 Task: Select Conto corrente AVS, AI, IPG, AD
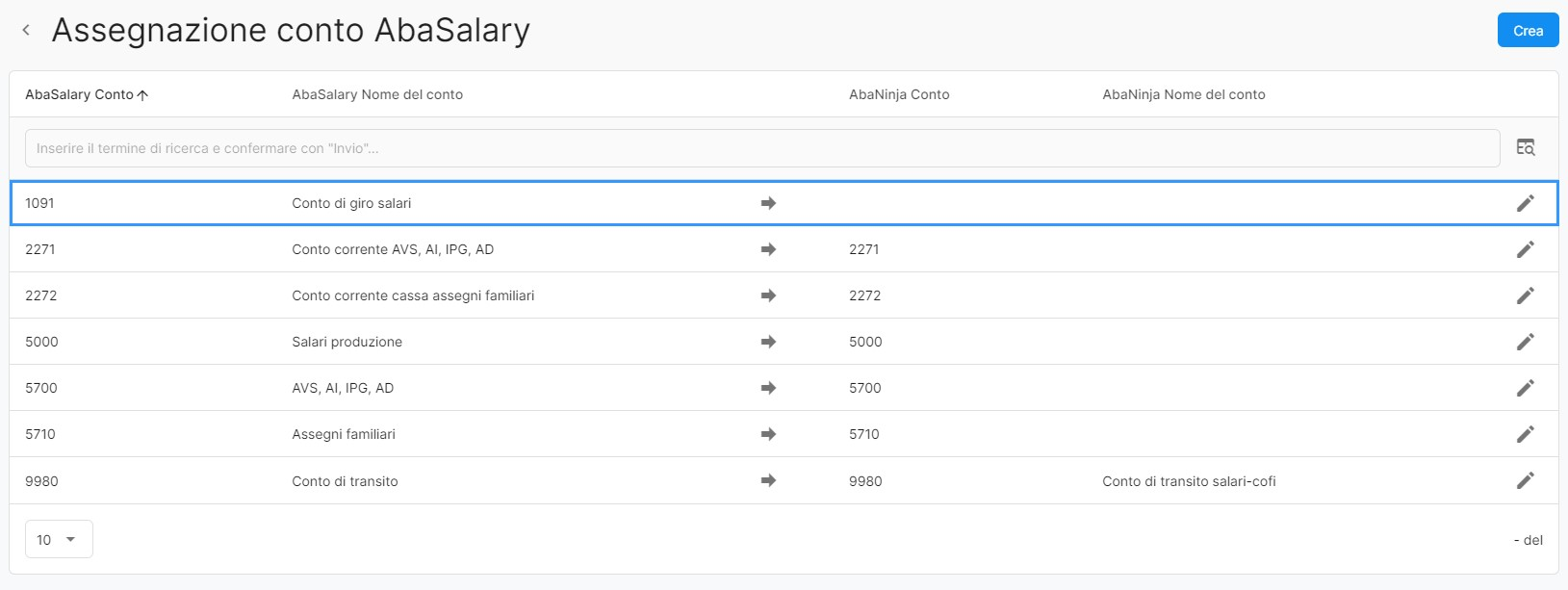pyautogui.click(x=393, y=249)
